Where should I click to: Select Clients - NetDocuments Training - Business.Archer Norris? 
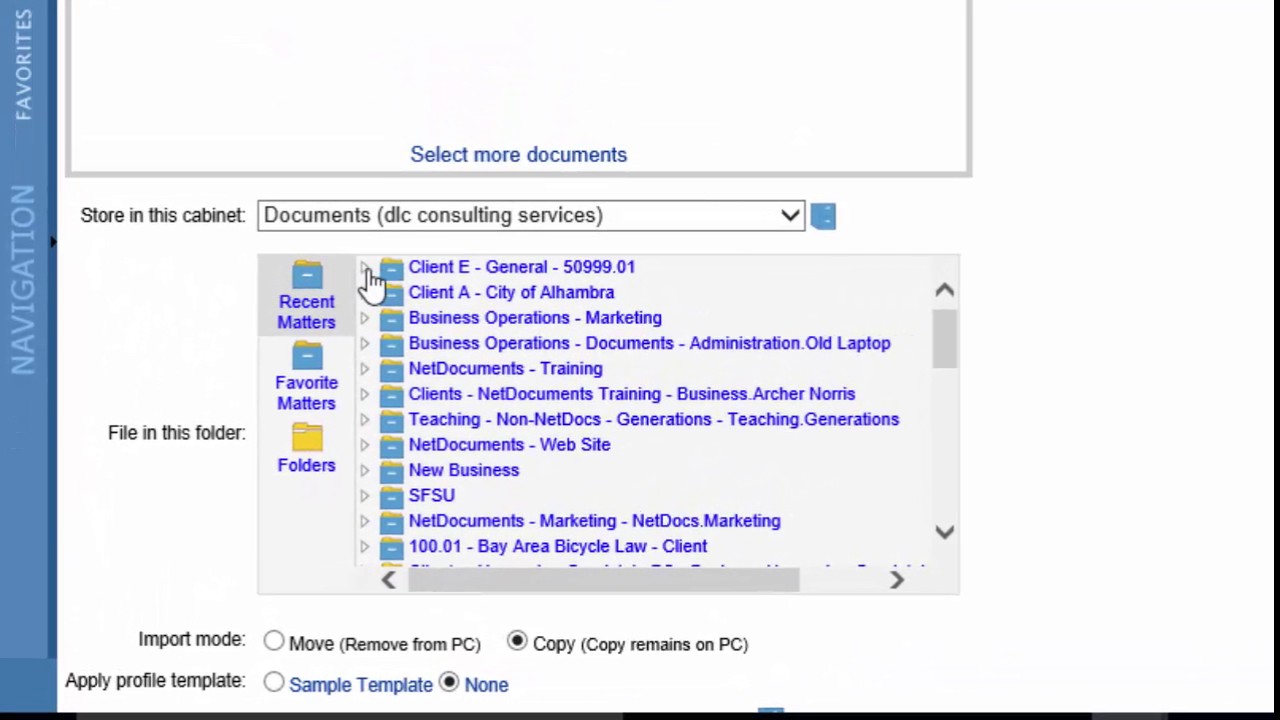(631, 394)
